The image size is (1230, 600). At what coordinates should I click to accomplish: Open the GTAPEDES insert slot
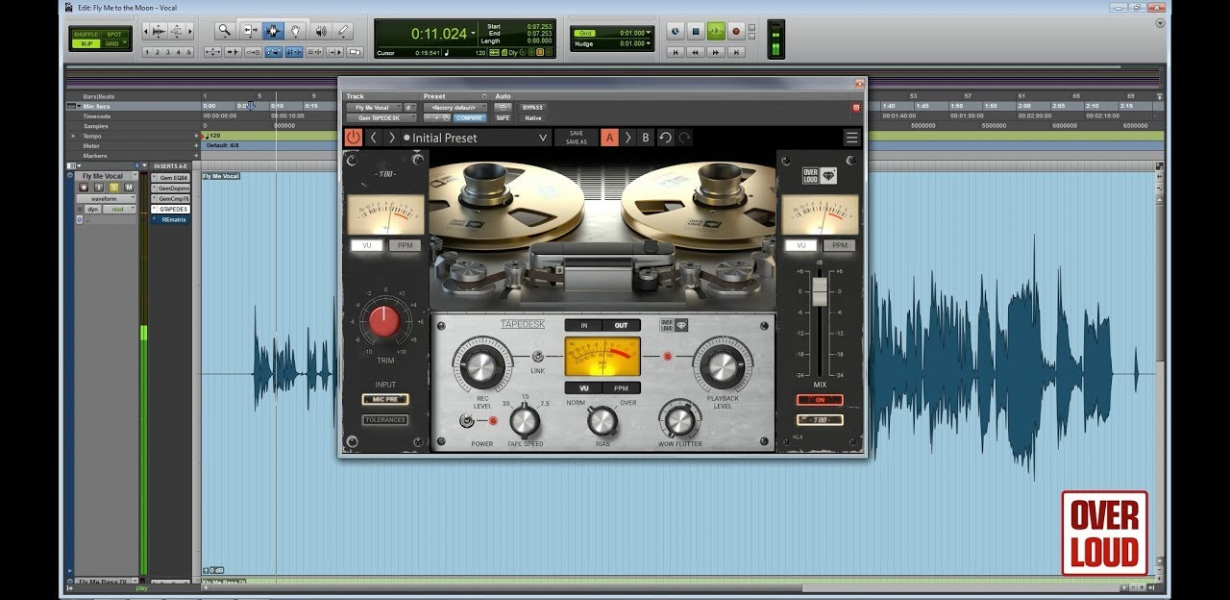(x=170, y=209)
